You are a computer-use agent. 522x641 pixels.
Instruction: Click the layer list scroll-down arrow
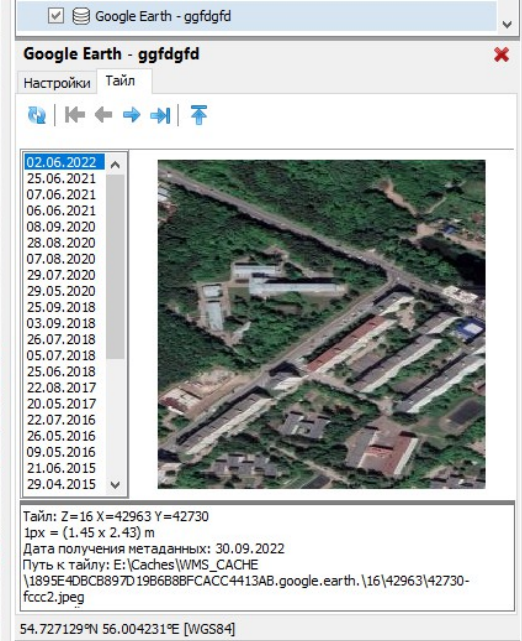pyautogui.click(x=507, y=25)
